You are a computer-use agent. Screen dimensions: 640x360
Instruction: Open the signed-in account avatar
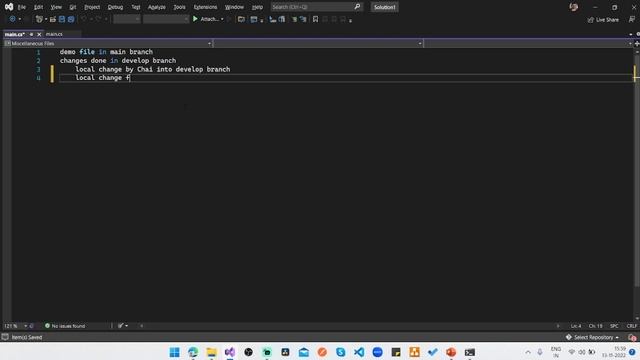tap(573, 7)
